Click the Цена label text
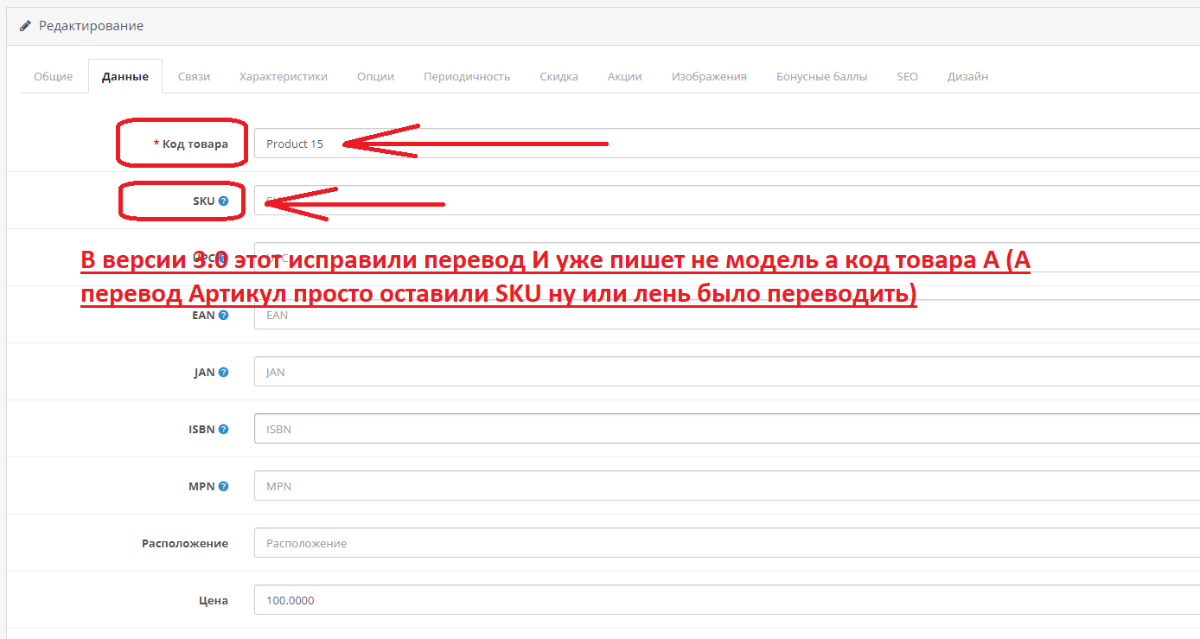The width and height of the screenshot is (1200, 639). (x=212, y=600)
